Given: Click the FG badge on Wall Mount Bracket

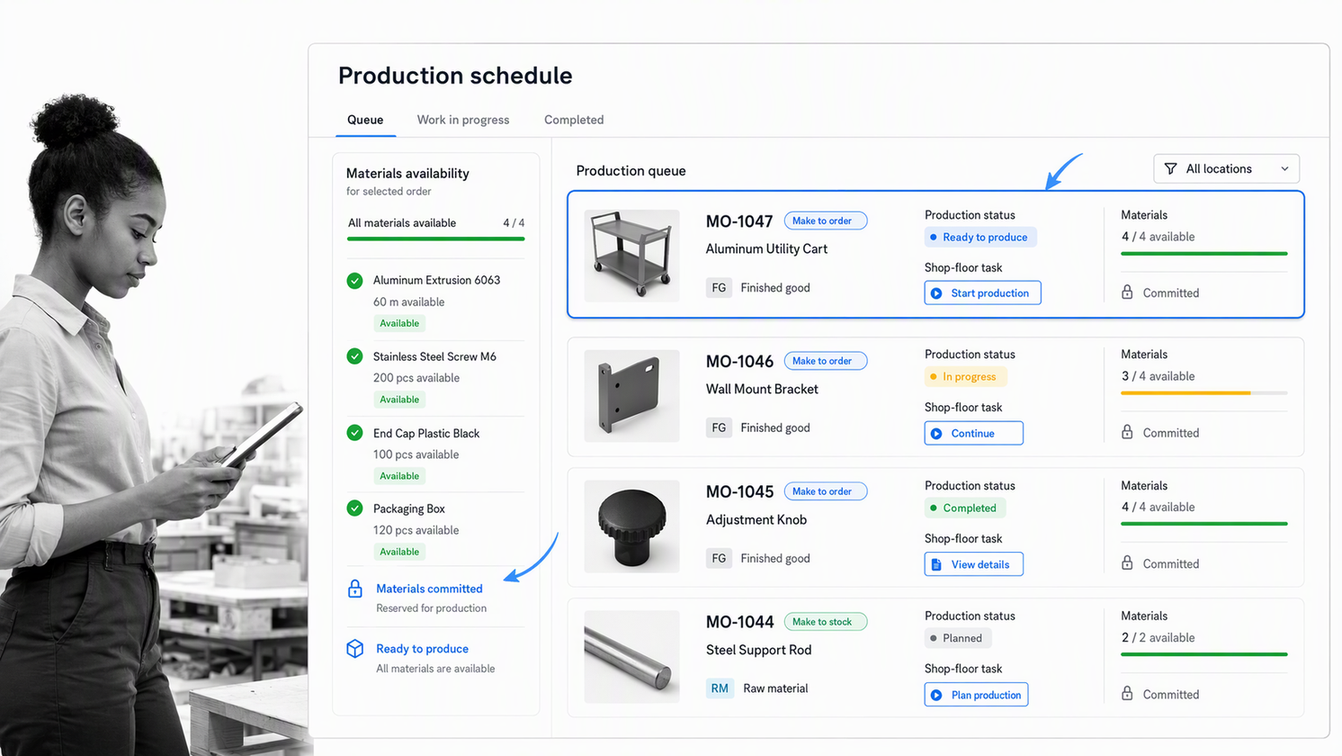Looking at the screenshot, I should coord(719,428).
